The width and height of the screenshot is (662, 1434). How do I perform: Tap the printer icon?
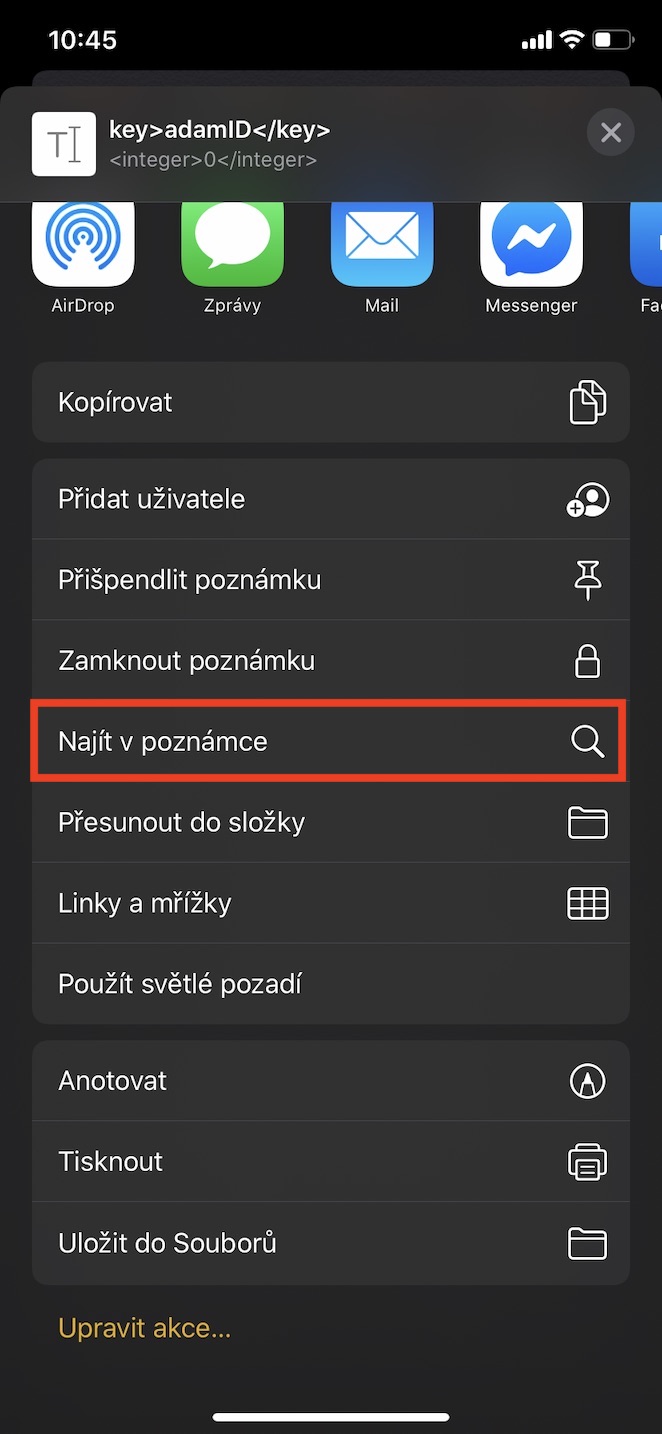click(x=587, y=1161)
